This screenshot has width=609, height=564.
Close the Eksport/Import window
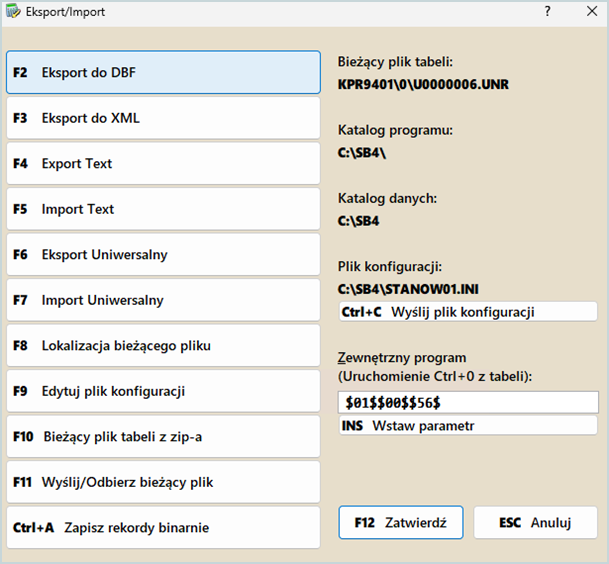pos(587,12)
